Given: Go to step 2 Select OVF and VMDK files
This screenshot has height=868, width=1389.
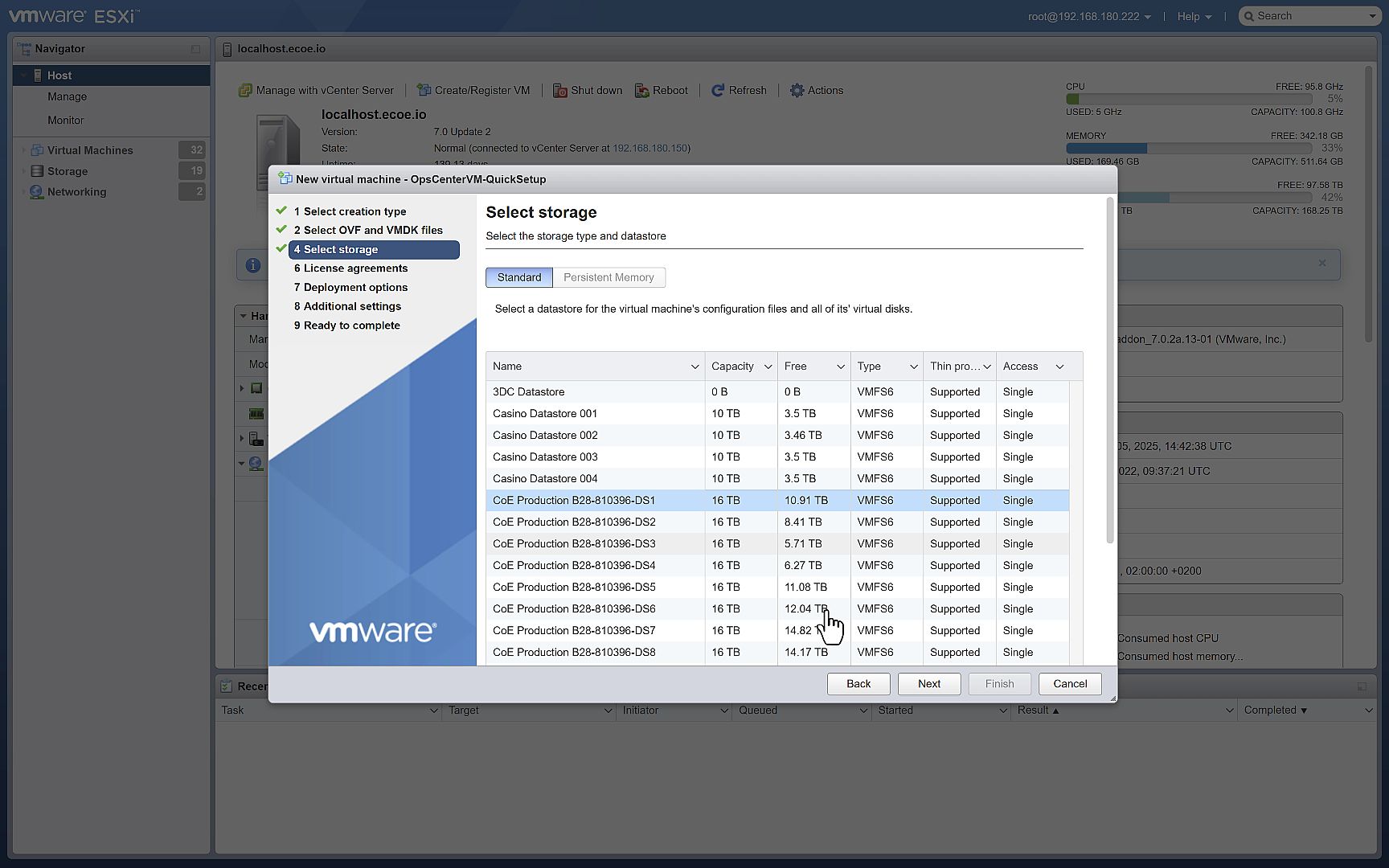Looking at the screenshot, I should (368, 230).
